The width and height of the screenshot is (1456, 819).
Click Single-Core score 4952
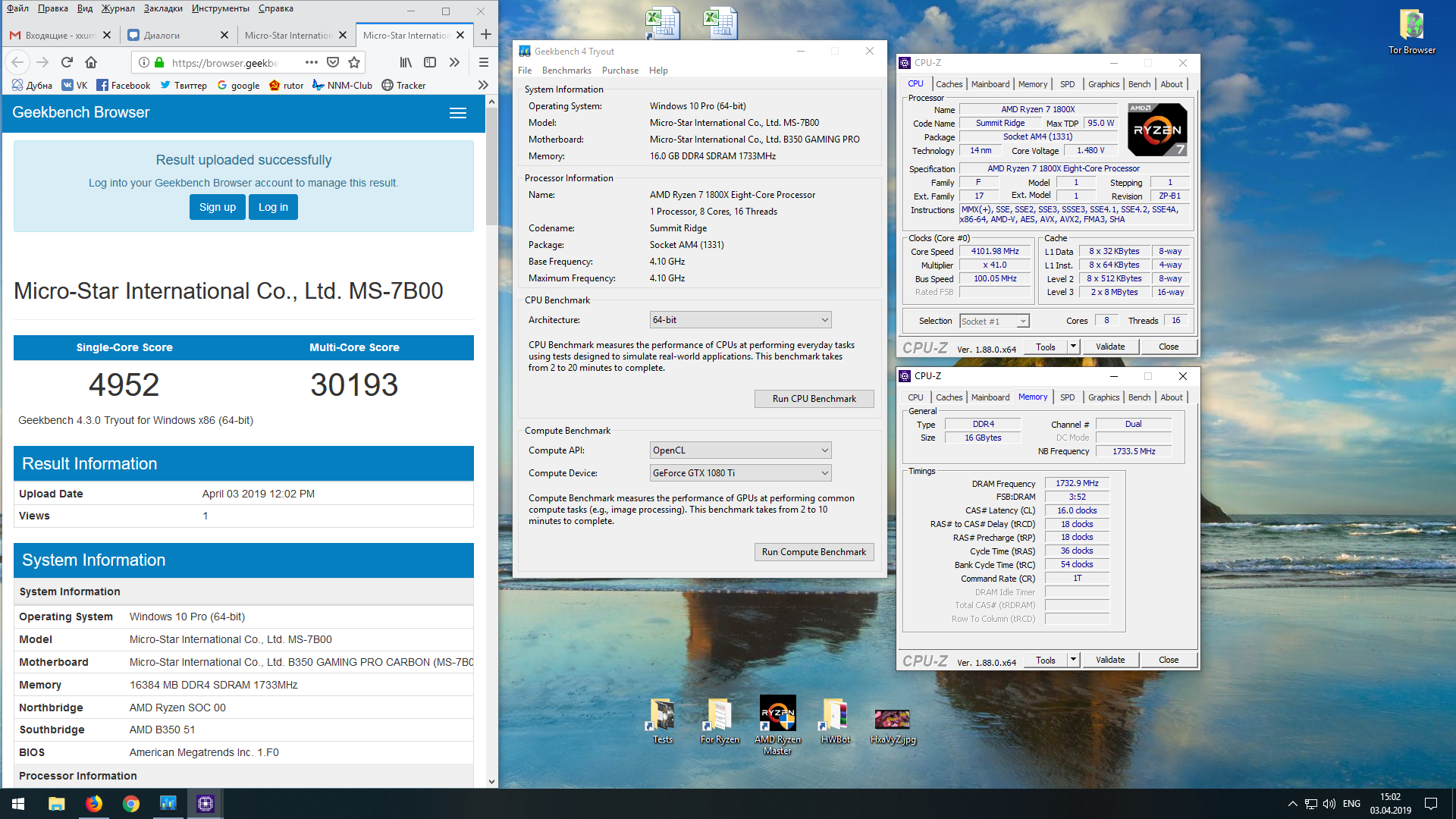click(x=124, y=385)
